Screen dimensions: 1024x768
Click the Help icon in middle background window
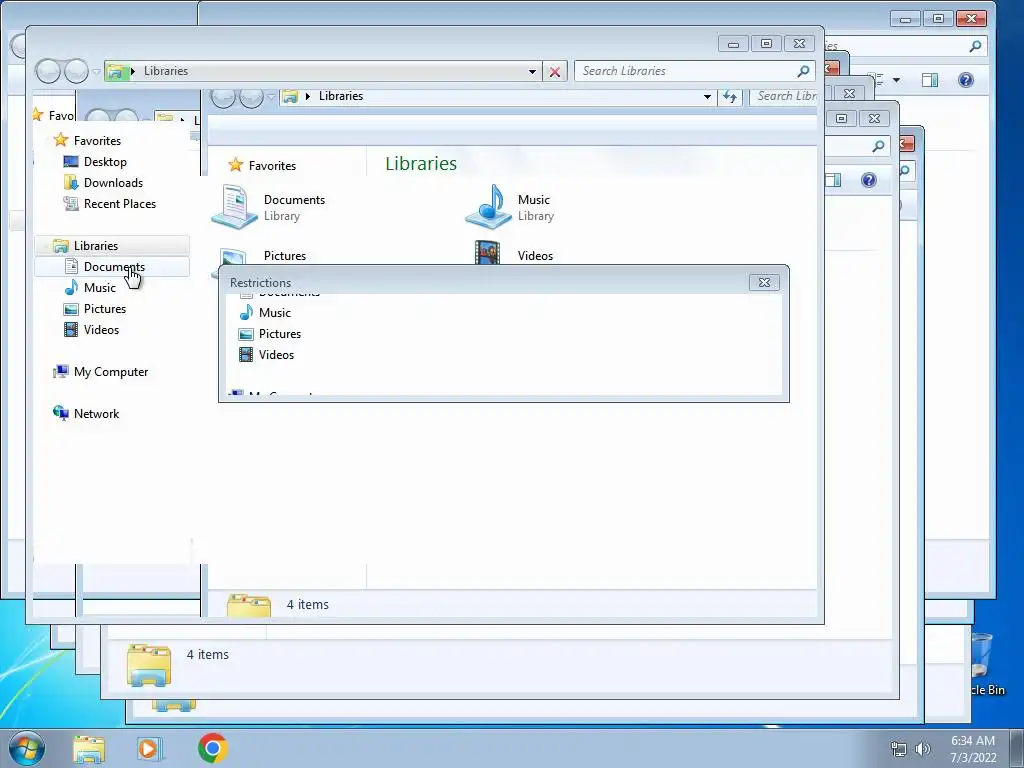869,180
